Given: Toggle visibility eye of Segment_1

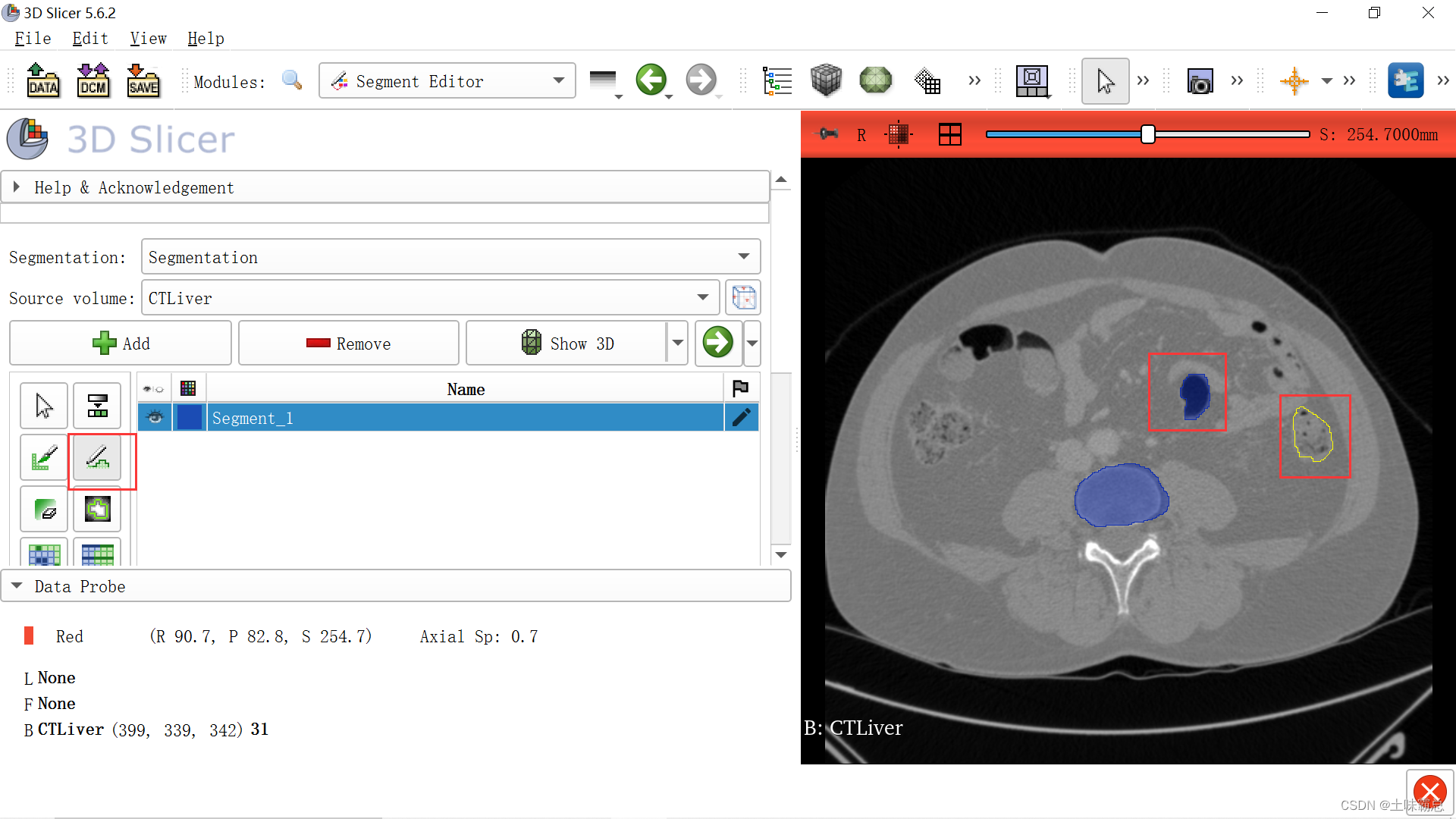Looking at the screenshot, I should pos(155,417).
